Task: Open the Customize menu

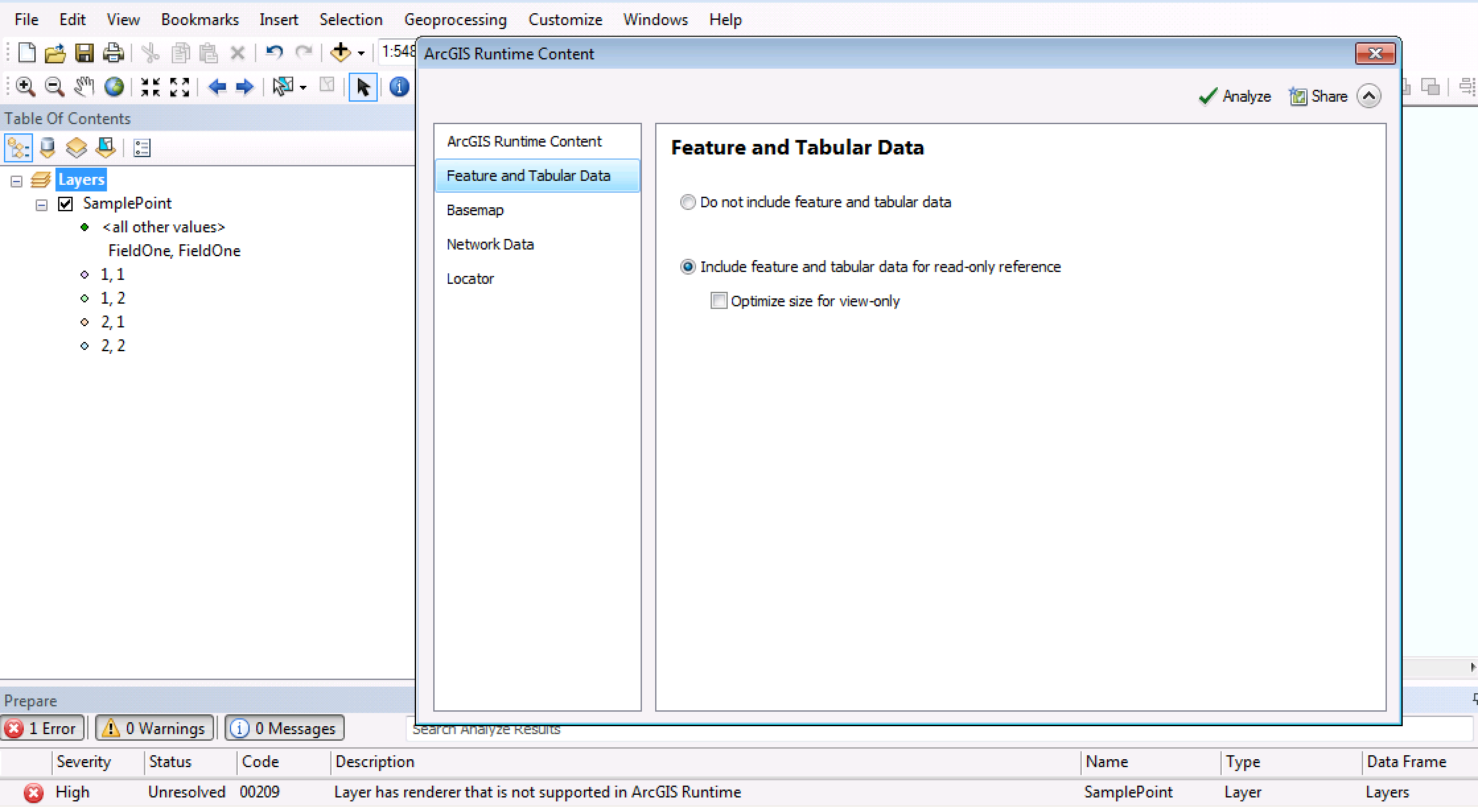Action: pyautogui.click(x=565, y=20)
